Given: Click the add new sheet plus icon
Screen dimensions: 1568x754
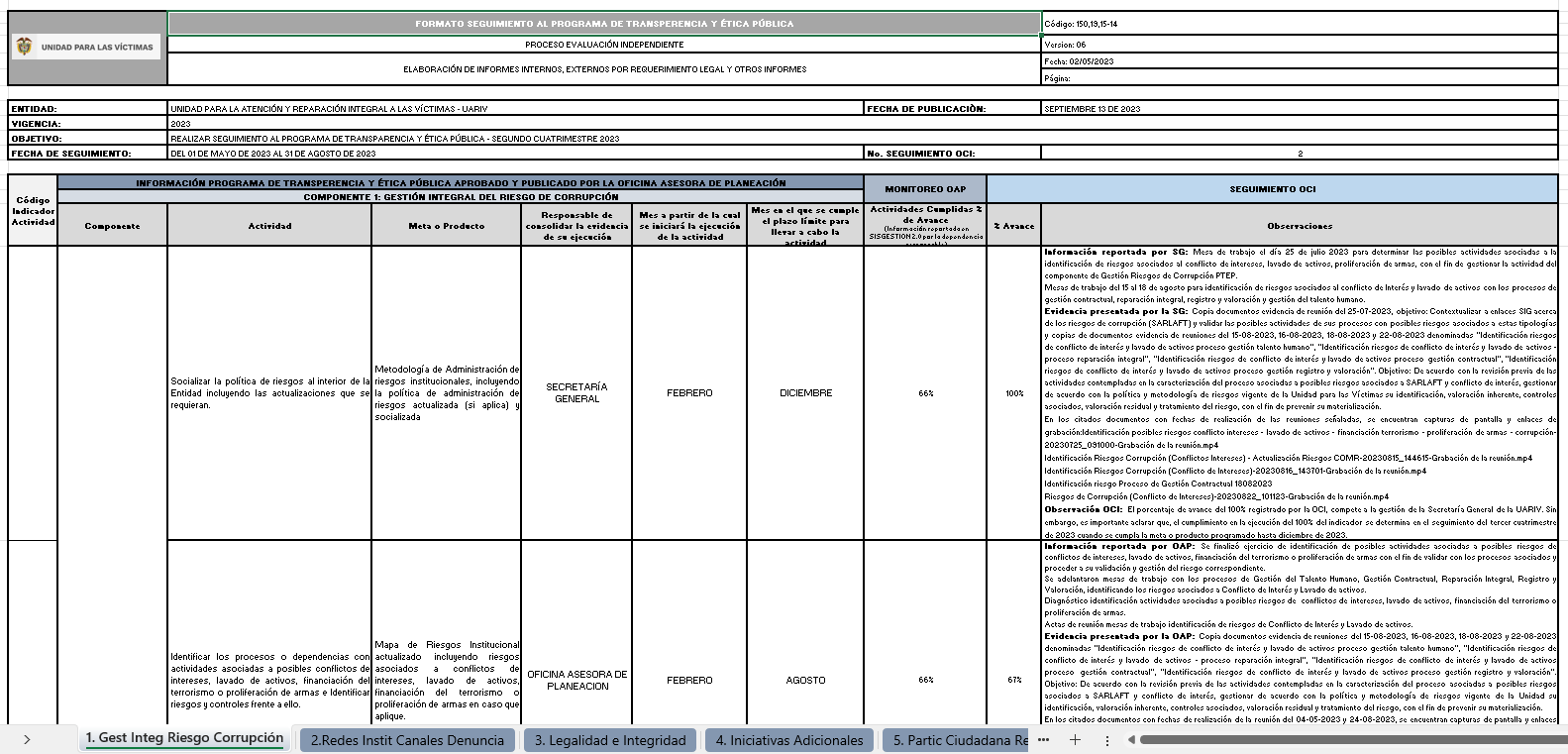Looking at the screenshot, I should [1075, 739].
